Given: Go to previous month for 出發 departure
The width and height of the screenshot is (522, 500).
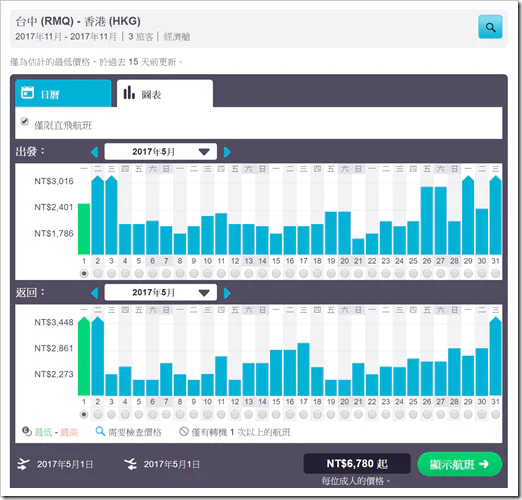Looking at the screenshot, I should 94,152.
